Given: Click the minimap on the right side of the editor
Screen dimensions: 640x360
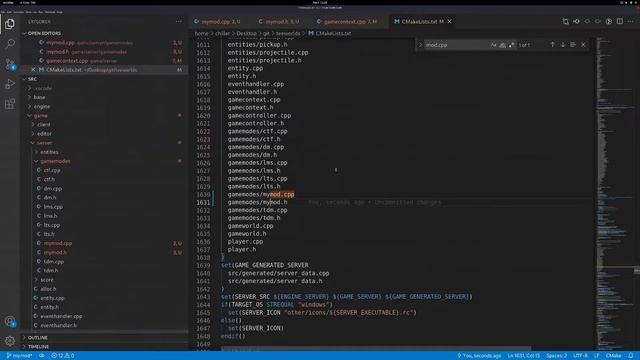Looking at the screenshot, I should [614, 194].
